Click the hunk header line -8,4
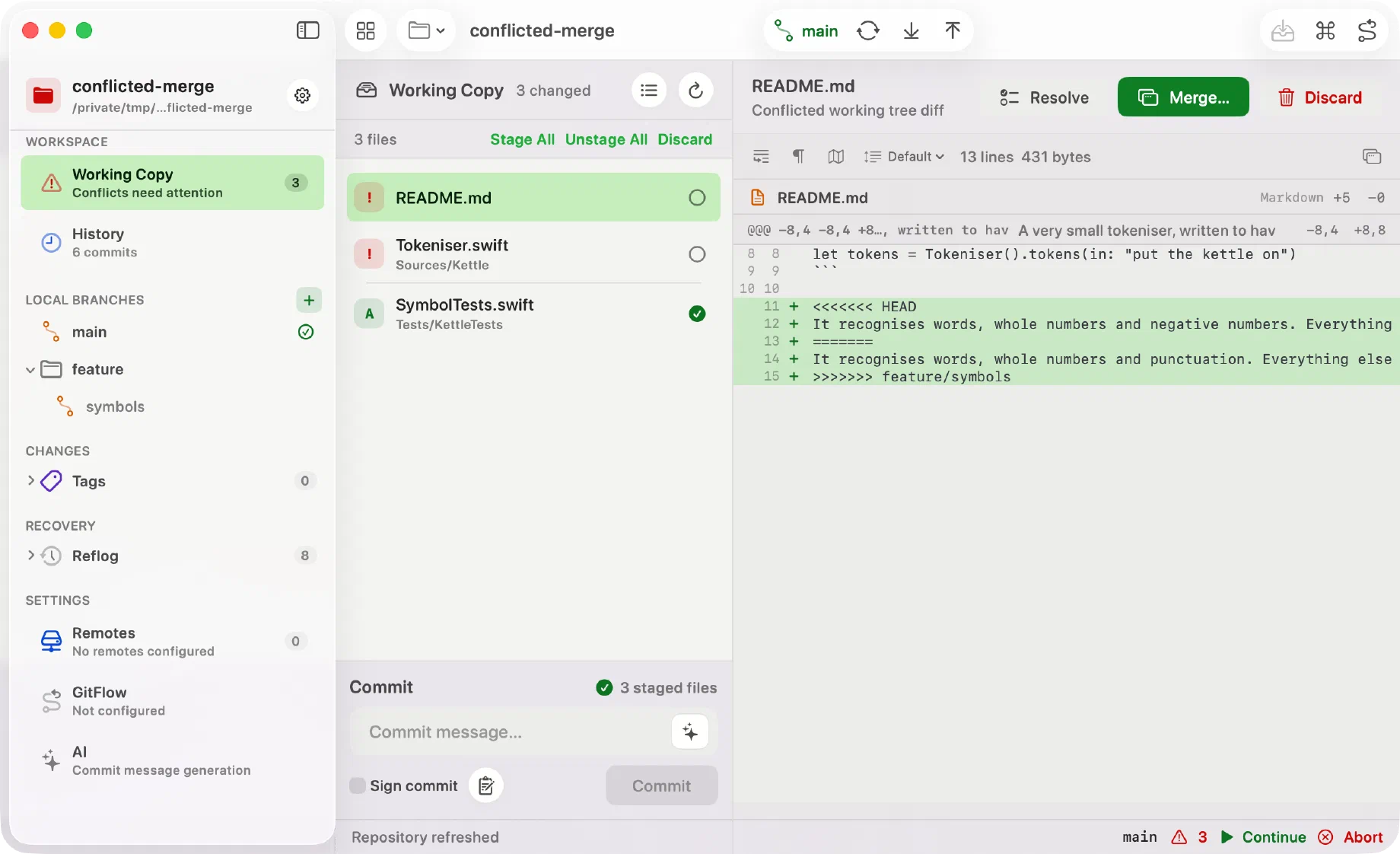The width and height of the screenshot is (1400, 854). 1067,230
